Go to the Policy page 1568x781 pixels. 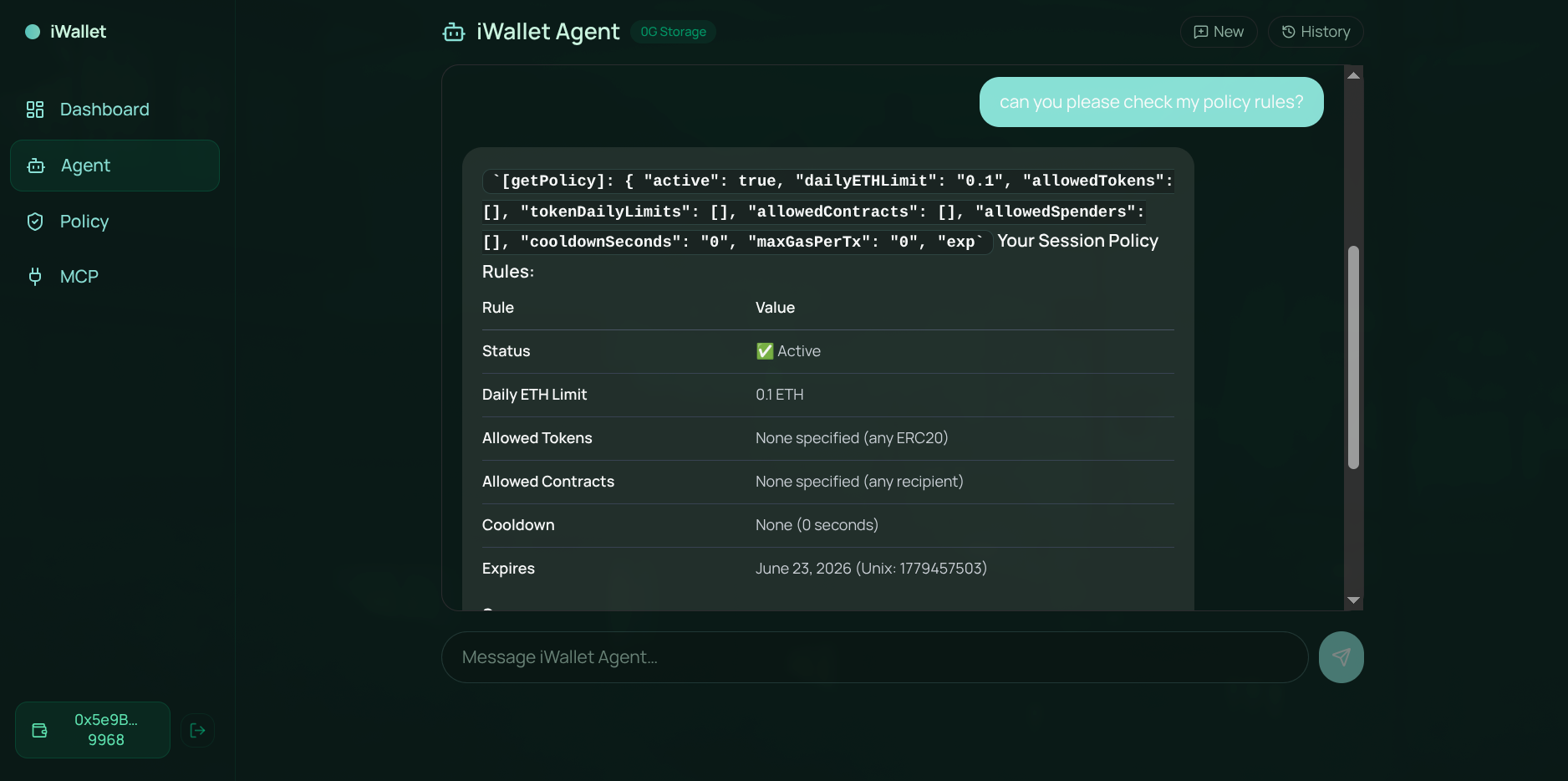[x=115, y=222]
